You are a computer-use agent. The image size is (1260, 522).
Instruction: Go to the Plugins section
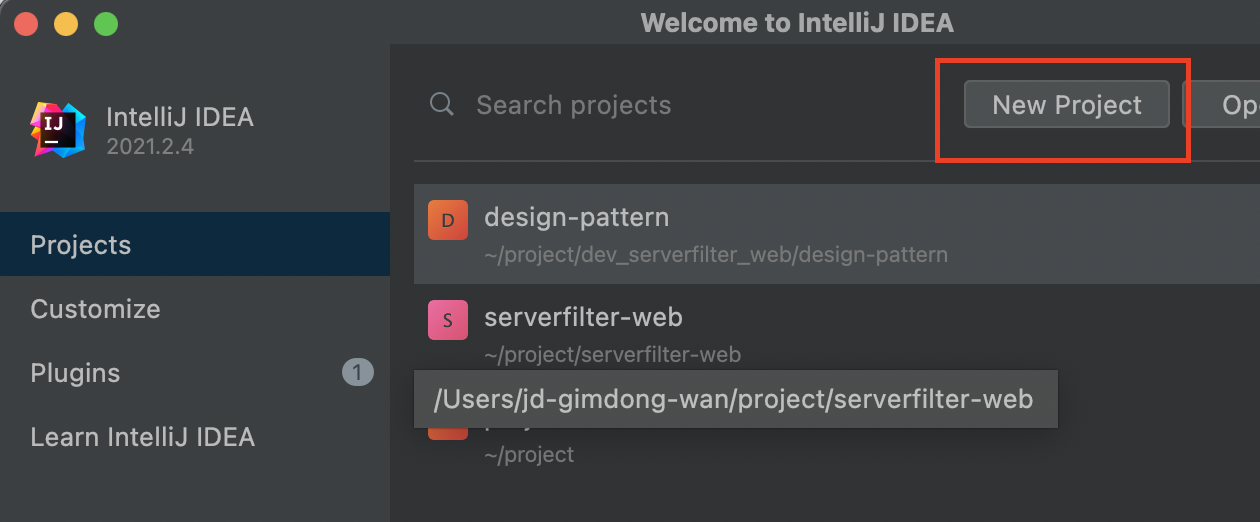75,373
